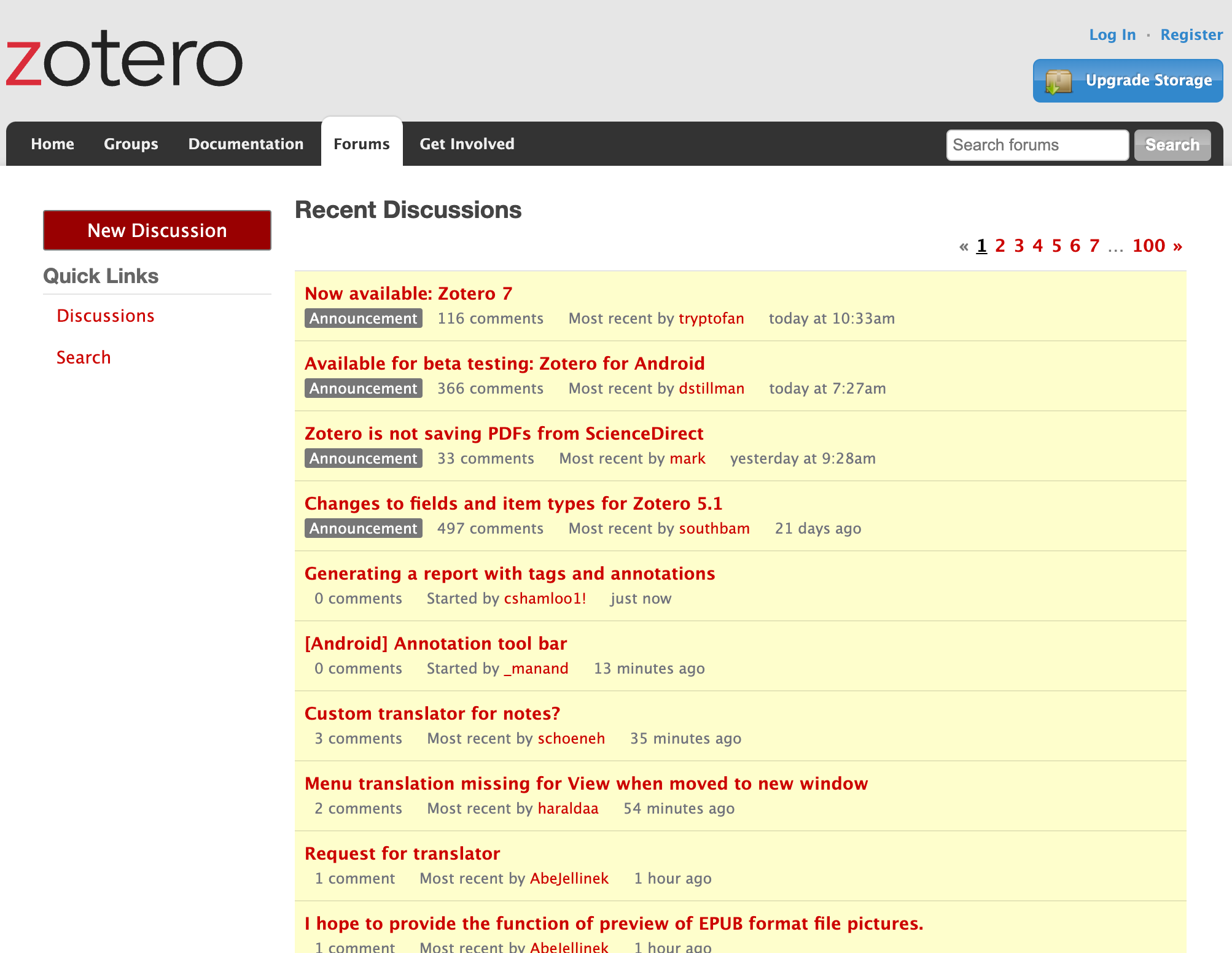Go to page 2 of discussions

click(x=1000, y=246)
